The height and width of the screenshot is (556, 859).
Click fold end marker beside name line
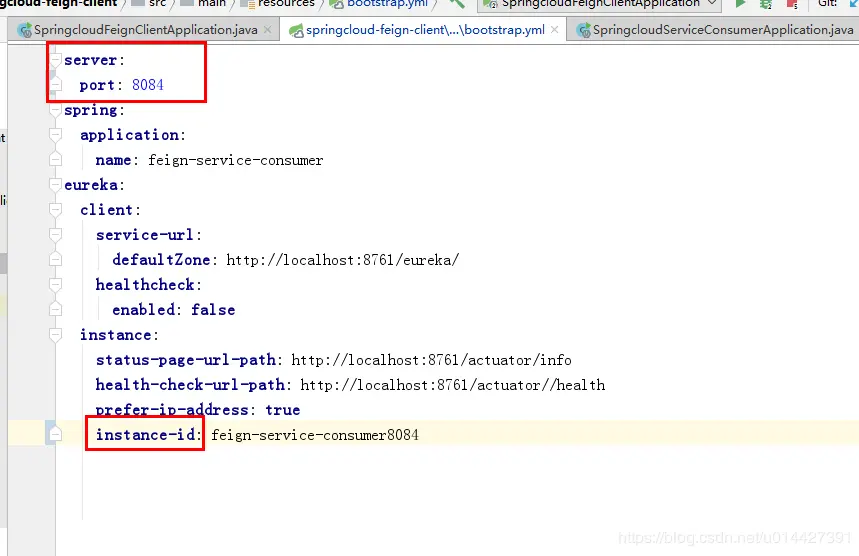55,160
